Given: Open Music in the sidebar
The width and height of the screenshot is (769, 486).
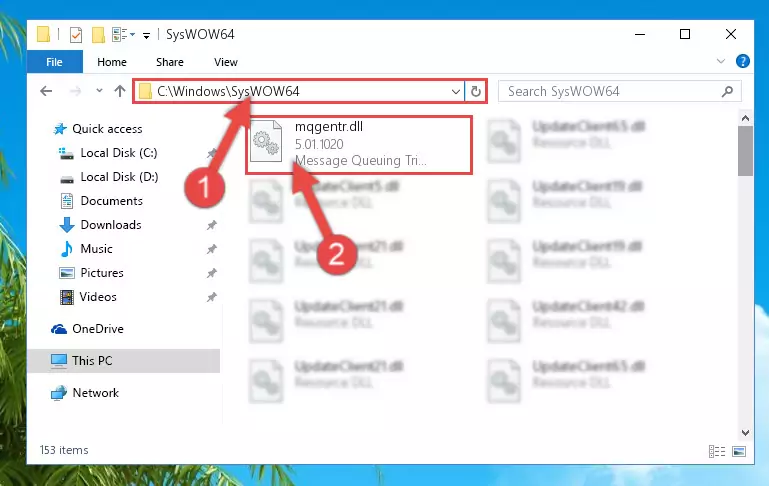Looking at the screenshot, I should (96, 249).
